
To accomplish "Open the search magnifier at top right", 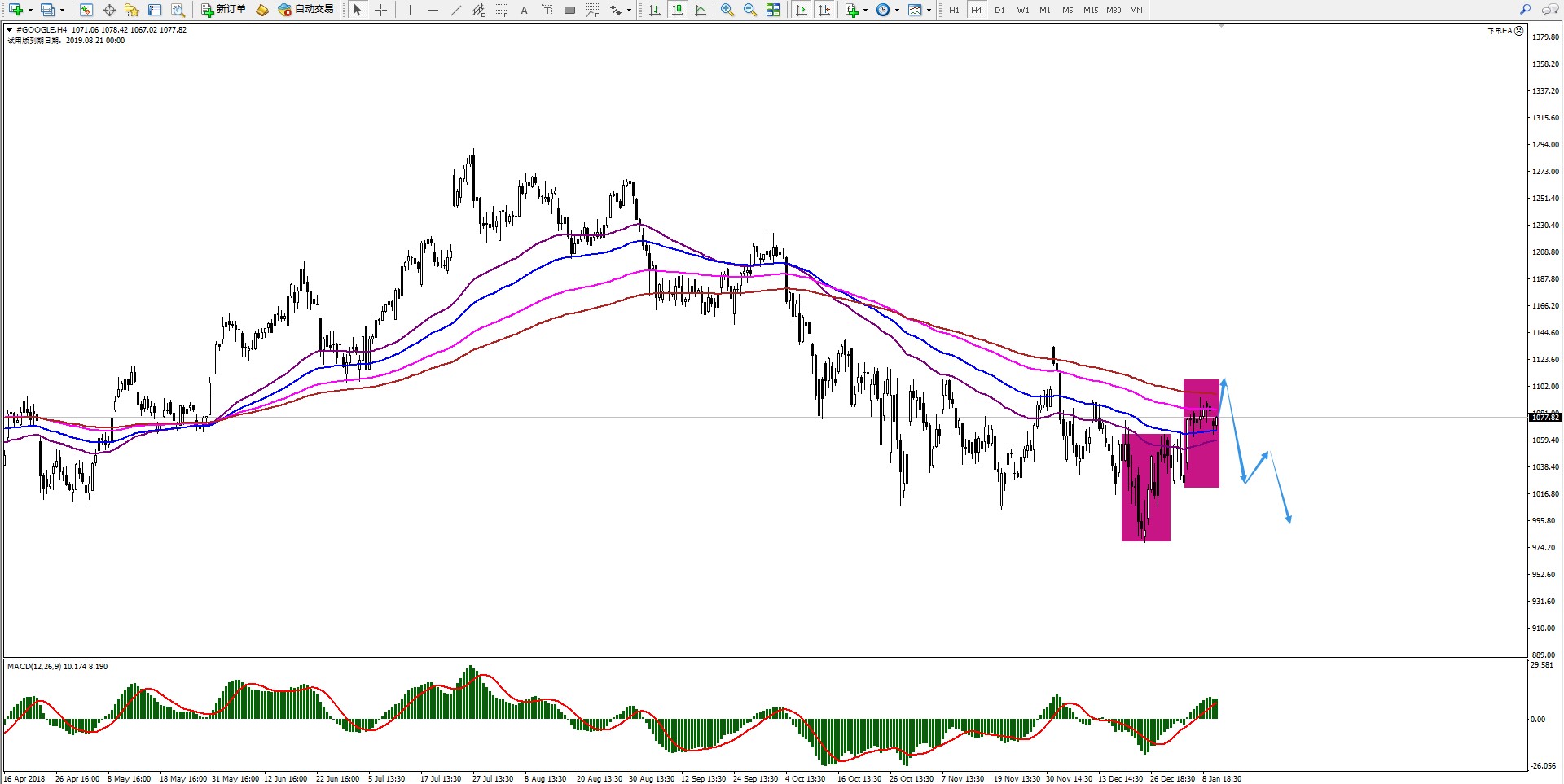I will click(x=1525, y=10).
